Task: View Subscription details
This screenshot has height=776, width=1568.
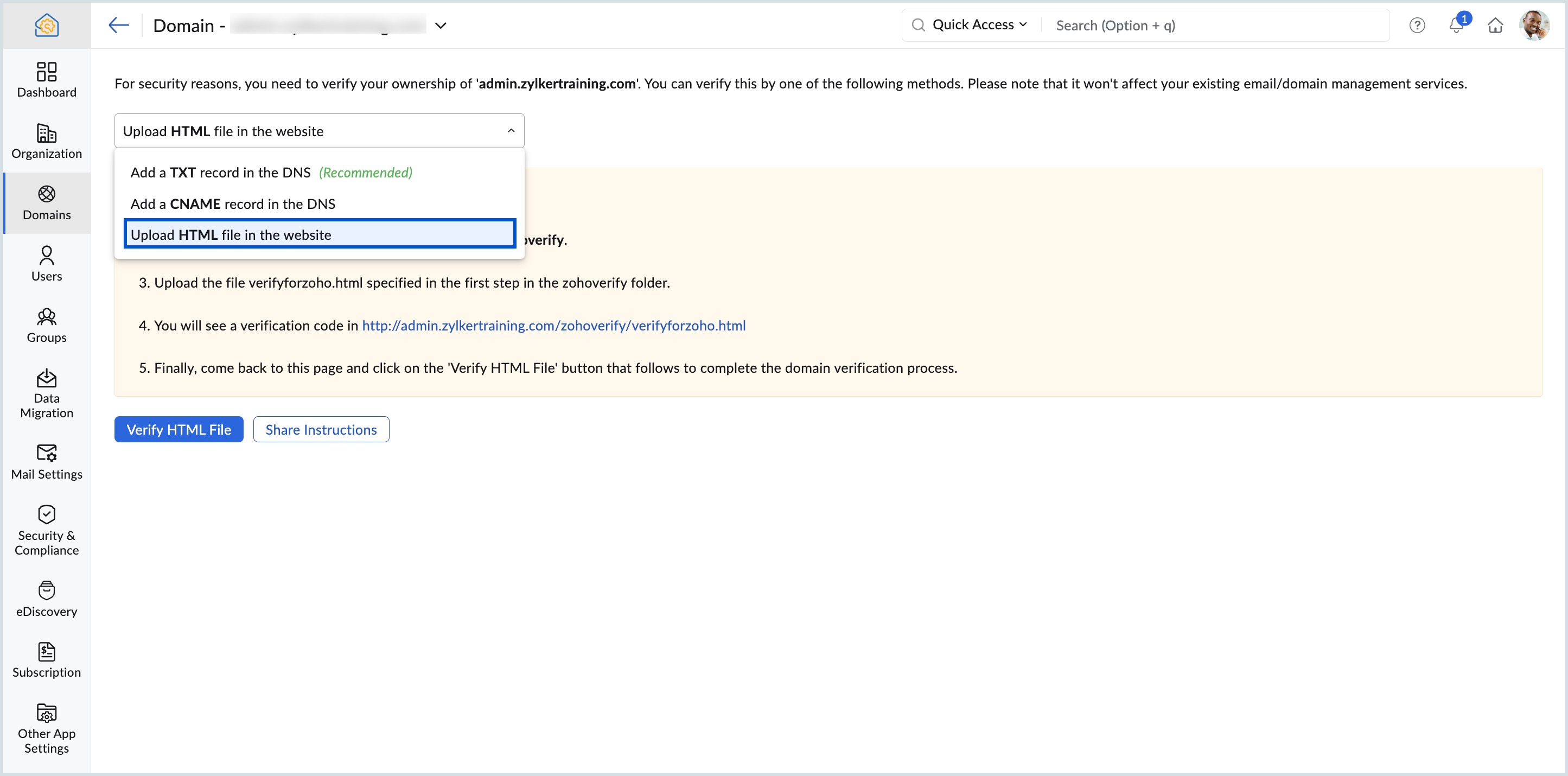Action: point(46,660)
